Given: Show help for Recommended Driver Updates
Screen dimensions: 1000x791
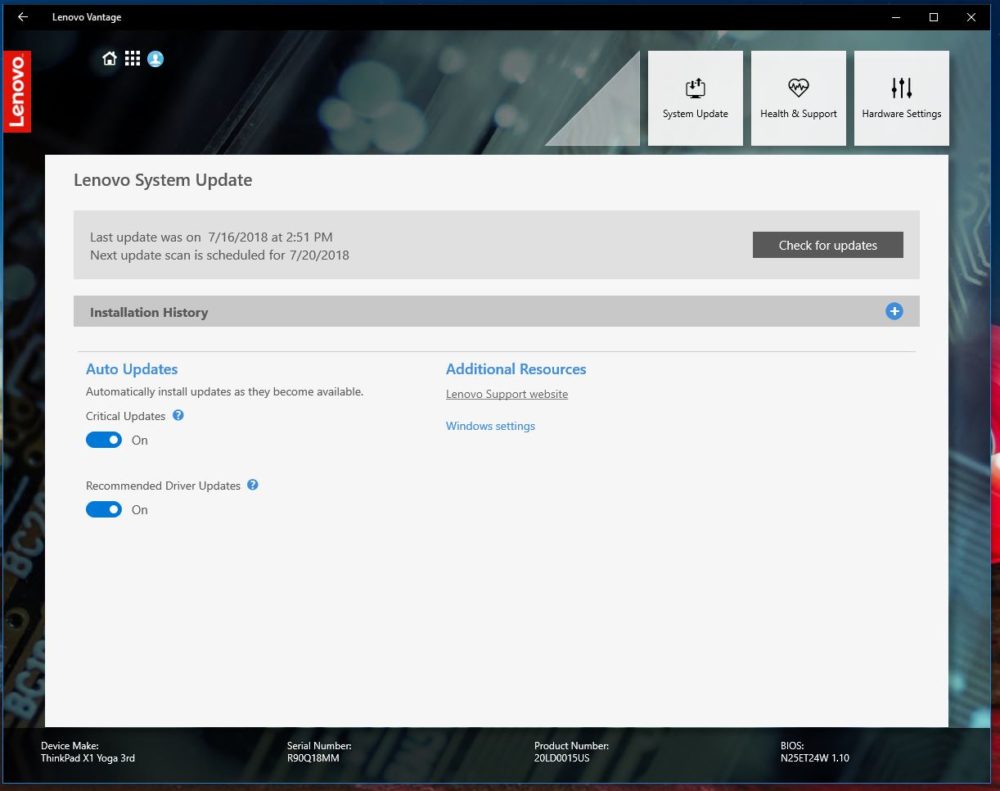Looking at the screenshot, I should pos(253,485).
